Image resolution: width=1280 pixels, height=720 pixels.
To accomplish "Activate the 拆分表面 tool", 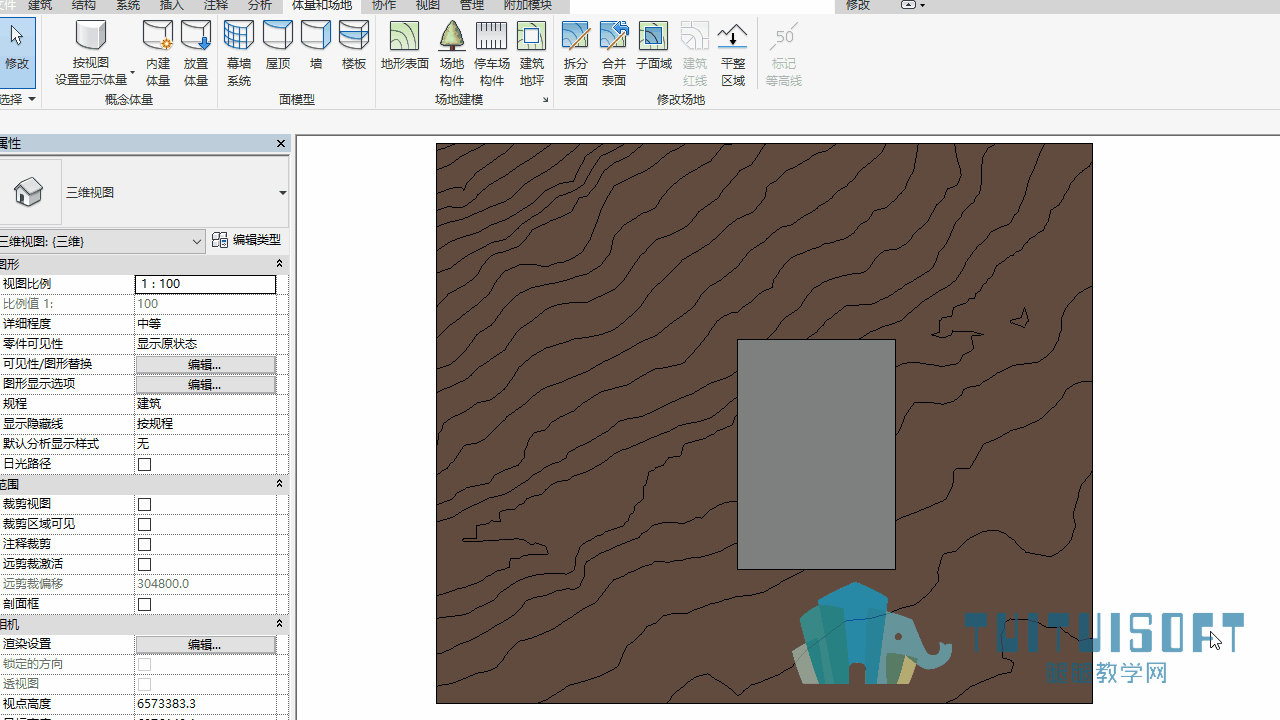I will [576, 53].
